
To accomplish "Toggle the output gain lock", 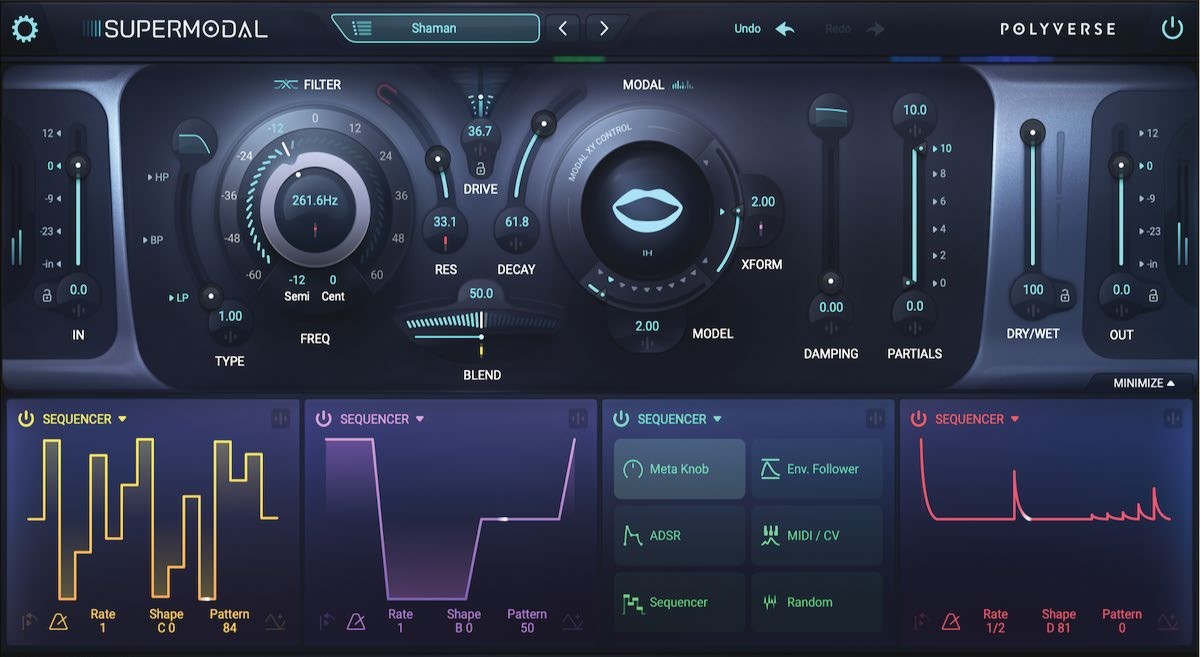I will [1153, 295].
